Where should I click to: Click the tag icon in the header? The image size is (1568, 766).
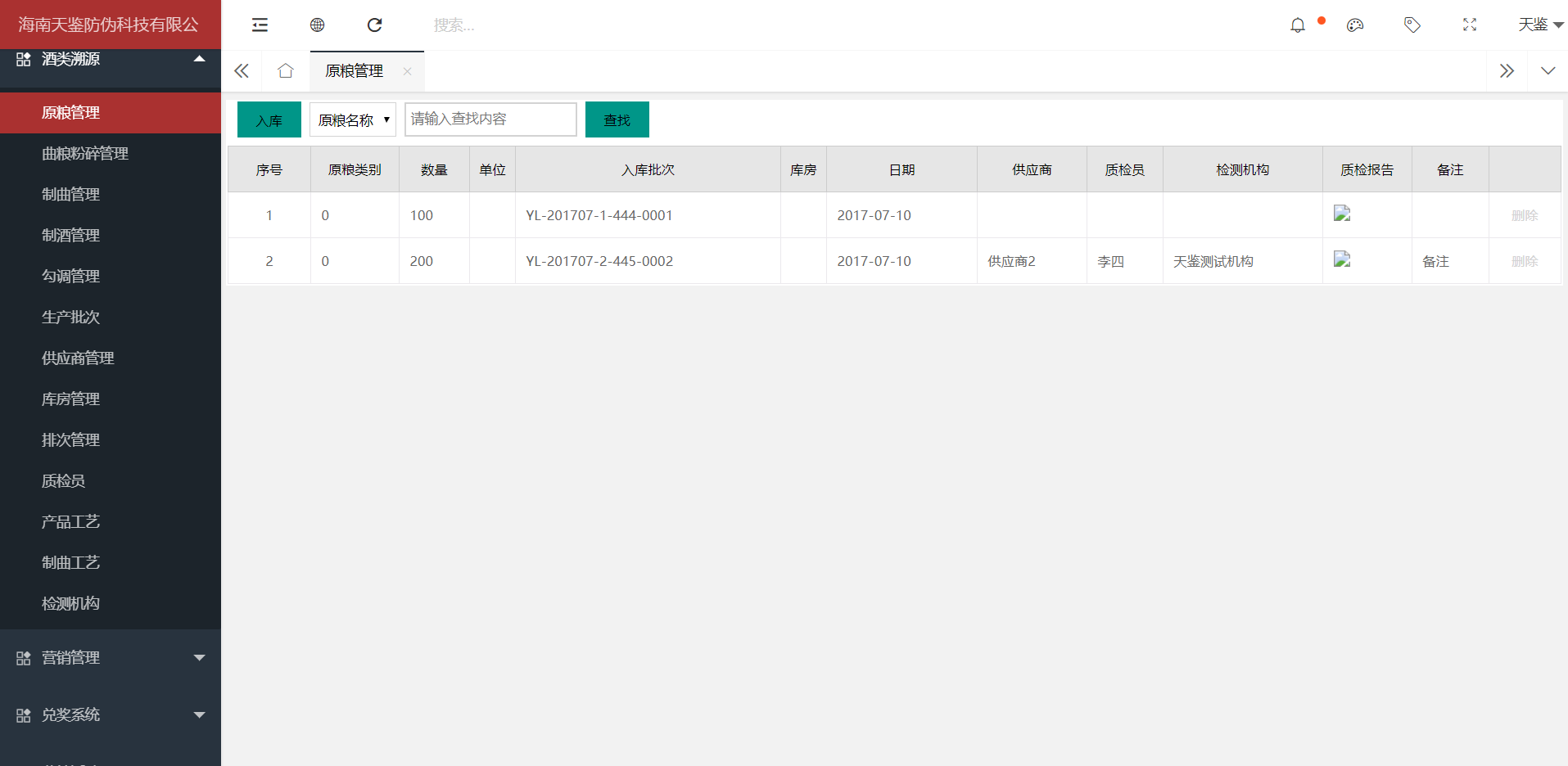[x=1412, y=25]
